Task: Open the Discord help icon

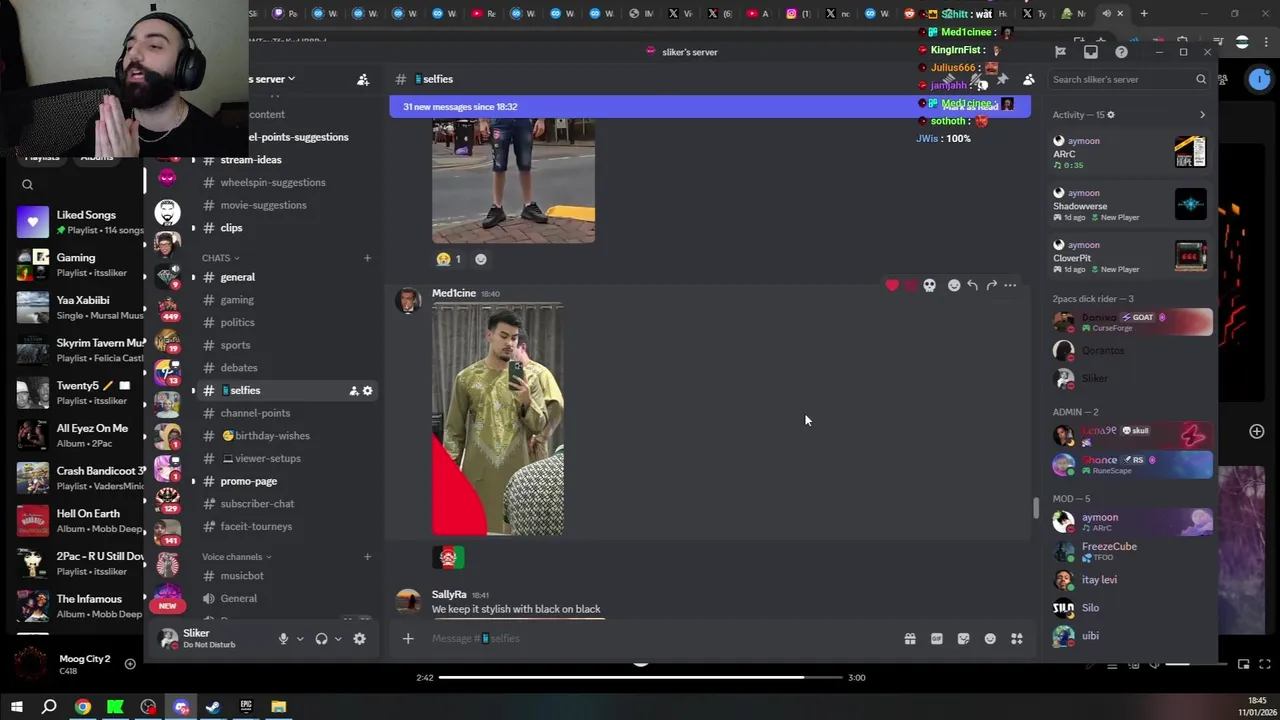Action: pos(1121,52)
